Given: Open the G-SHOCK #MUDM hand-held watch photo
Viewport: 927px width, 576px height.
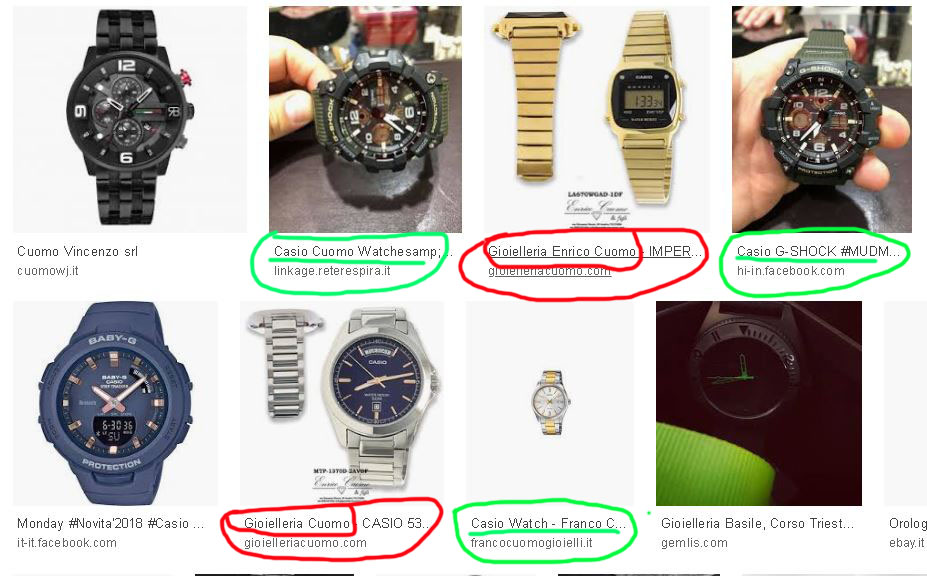Looking at the screenshot, I should click(822, 119).
